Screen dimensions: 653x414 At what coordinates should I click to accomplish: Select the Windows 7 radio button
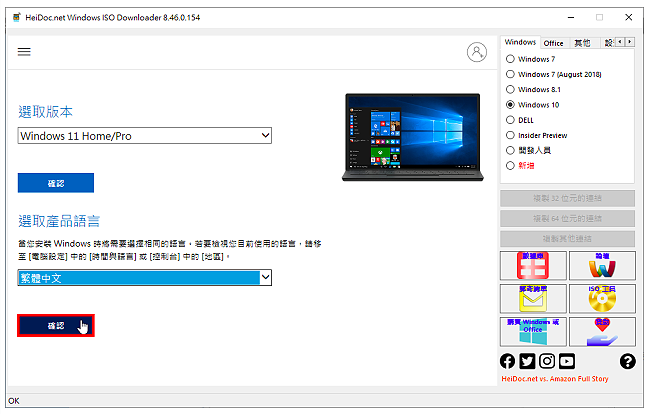click(x=510, y=59)
